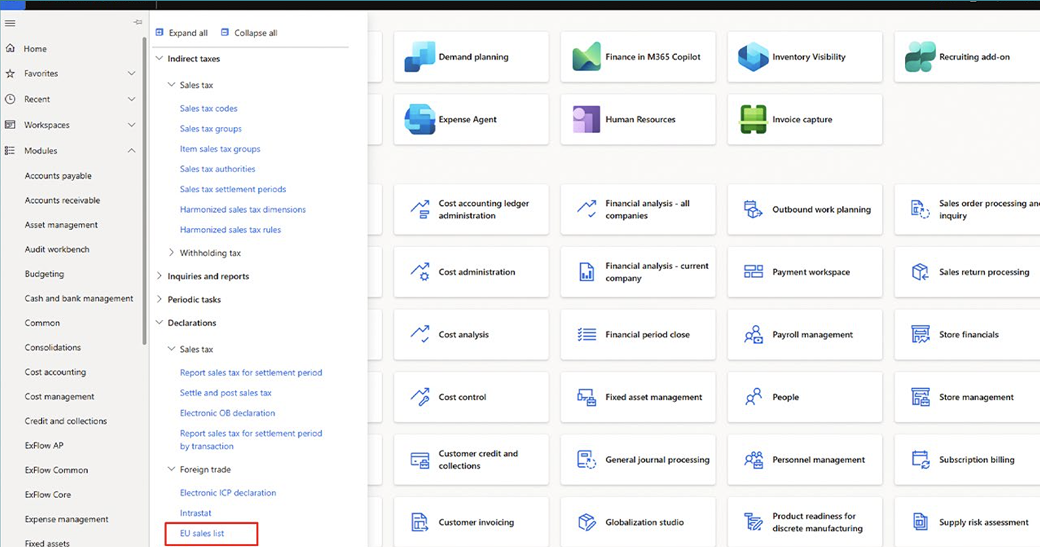Open the Human Resources app icon
The image size is (1040, 547).
(x=586, y=119)
